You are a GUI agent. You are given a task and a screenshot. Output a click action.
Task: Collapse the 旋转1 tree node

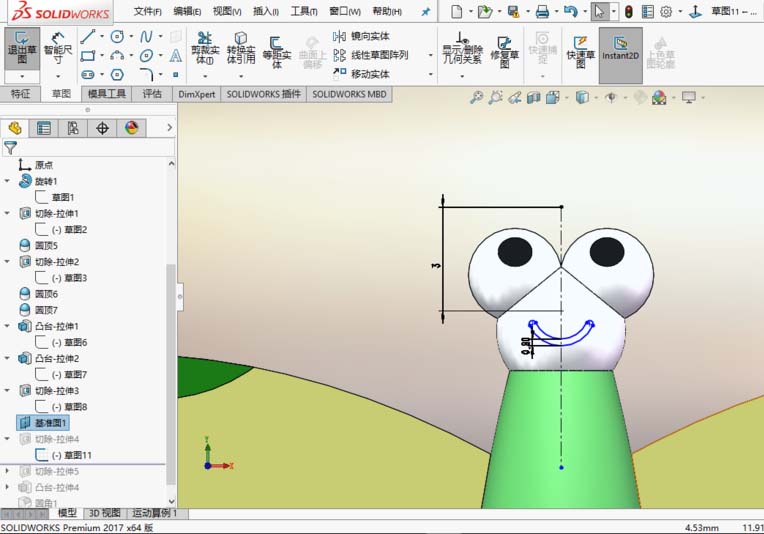(x=7, y=181)
